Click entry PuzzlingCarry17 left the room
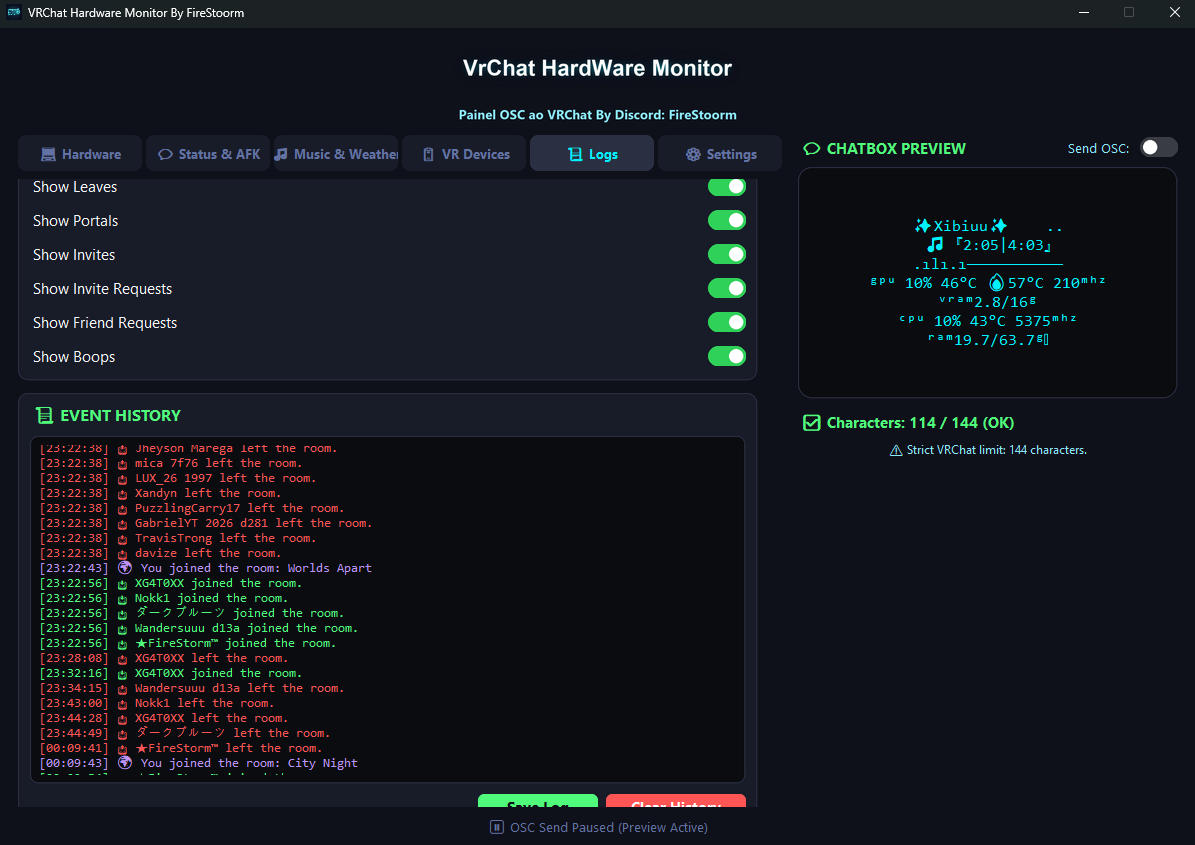Image resolution: width=1195 pixels, height=845 pixels. (191, 508)
